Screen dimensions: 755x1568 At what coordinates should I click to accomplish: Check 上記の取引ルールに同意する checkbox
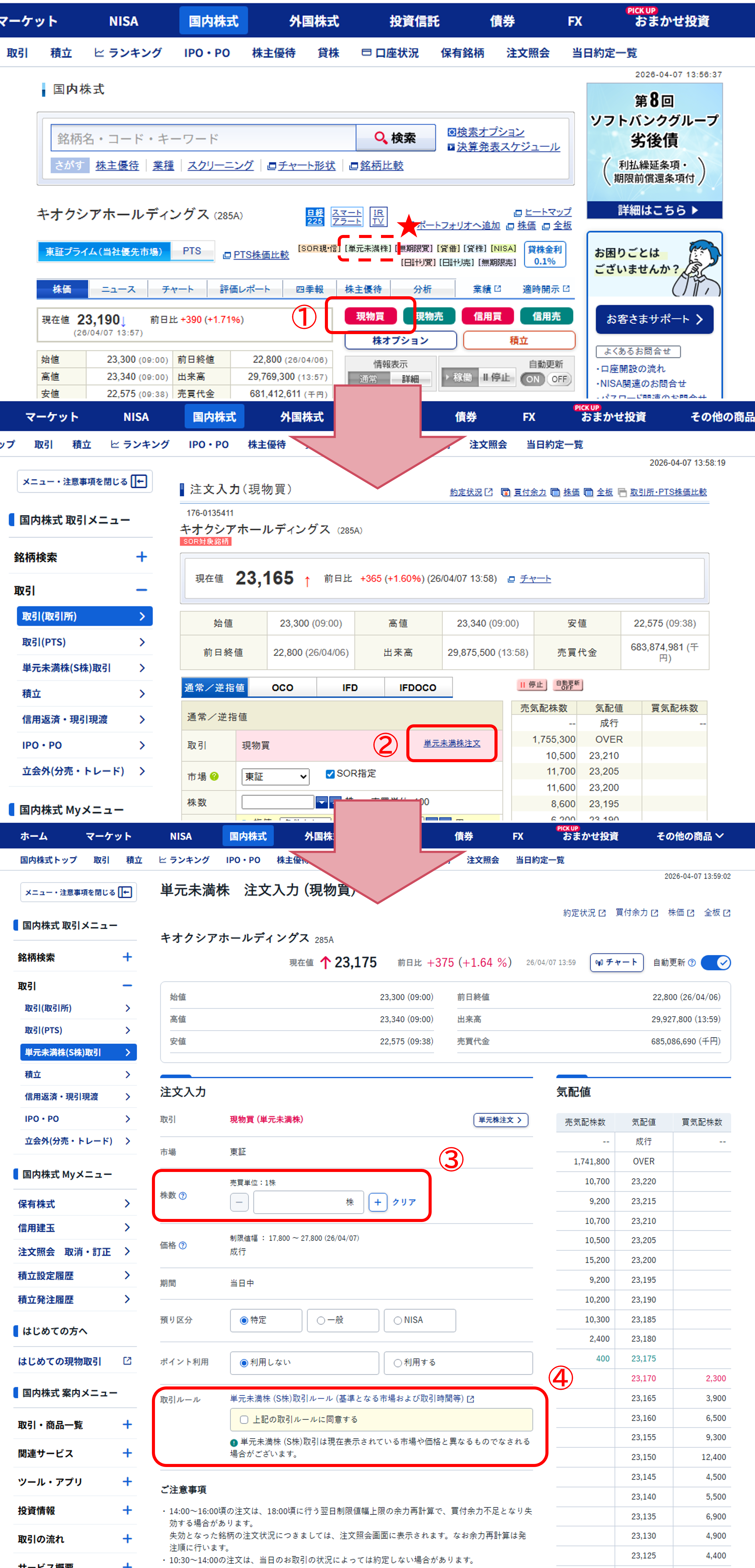[244, 1419]
